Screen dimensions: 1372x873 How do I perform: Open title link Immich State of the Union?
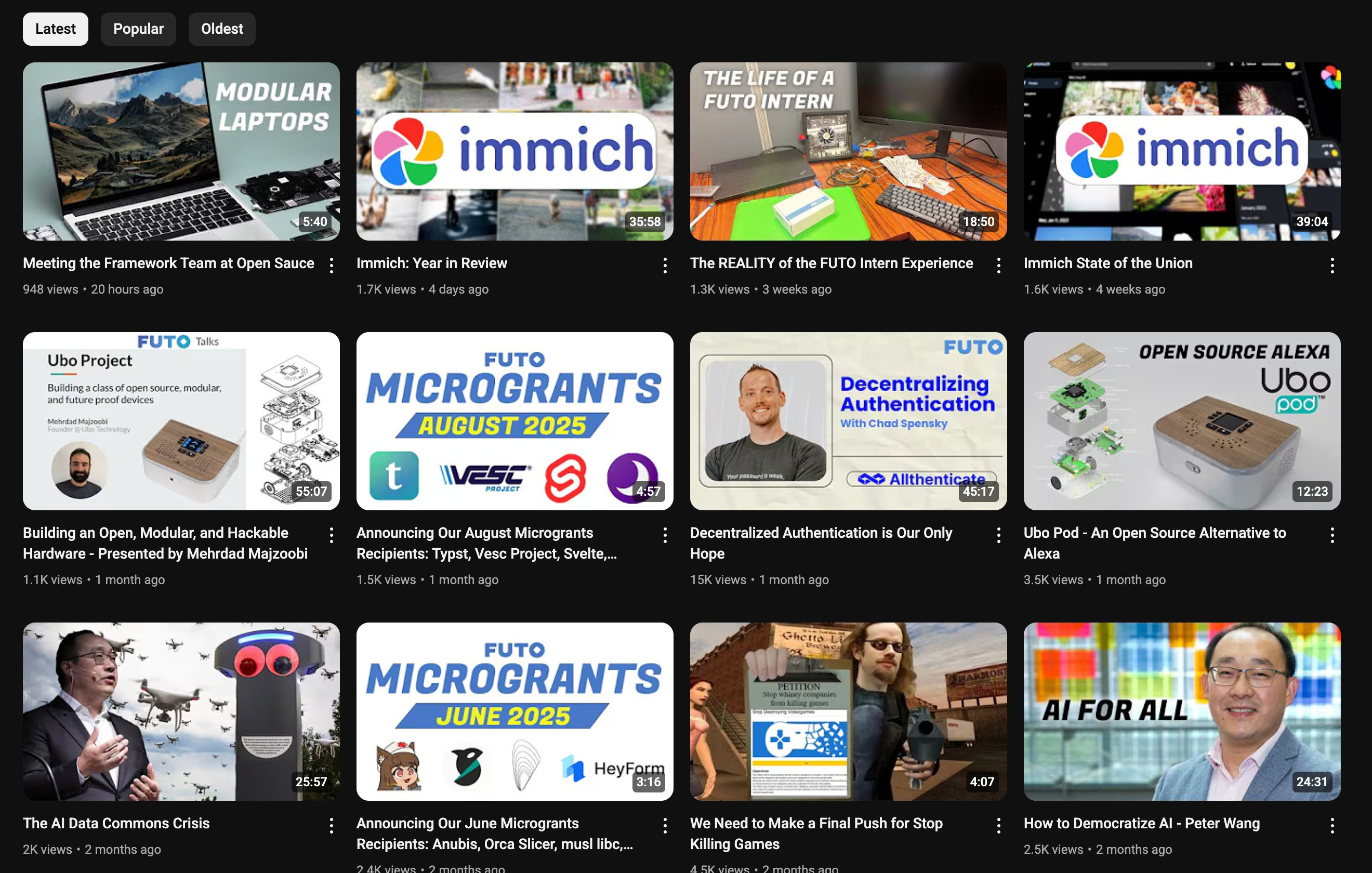[x=1107, y=263]
